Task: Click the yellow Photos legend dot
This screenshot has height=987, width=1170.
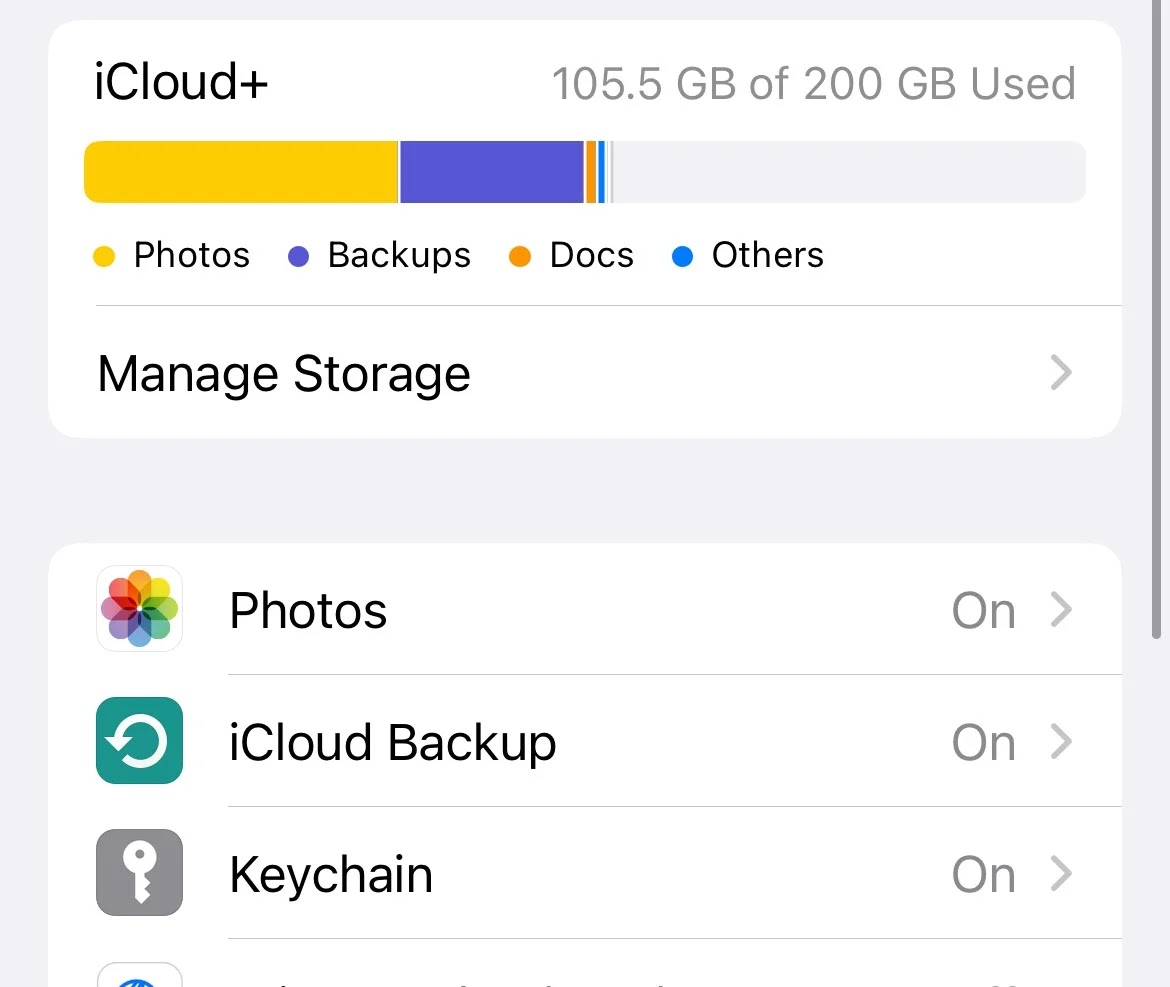Action: point(104,256)
